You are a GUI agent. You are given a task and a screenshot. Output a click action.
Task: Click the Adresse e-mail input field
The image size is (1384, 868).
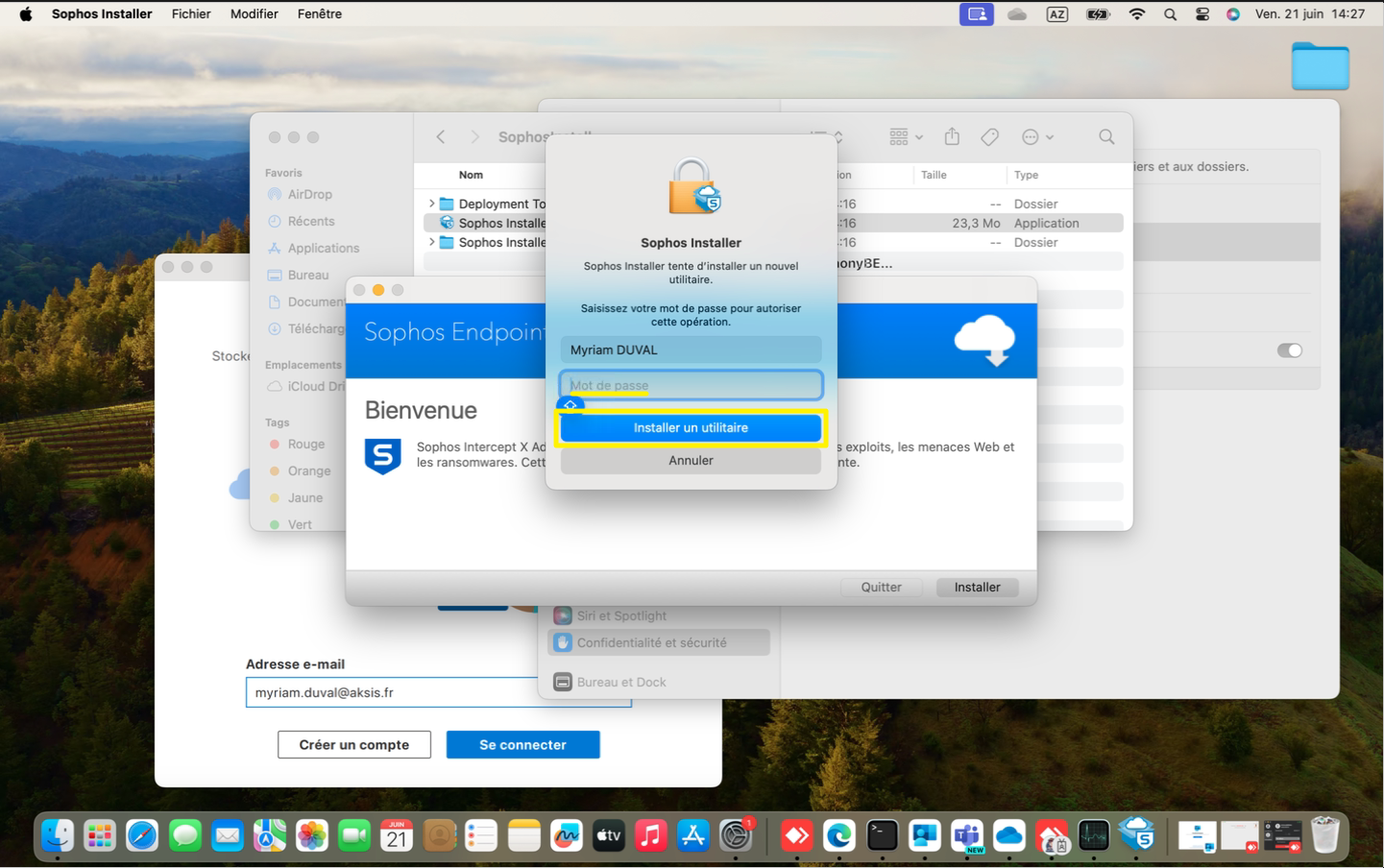[438, 692]
